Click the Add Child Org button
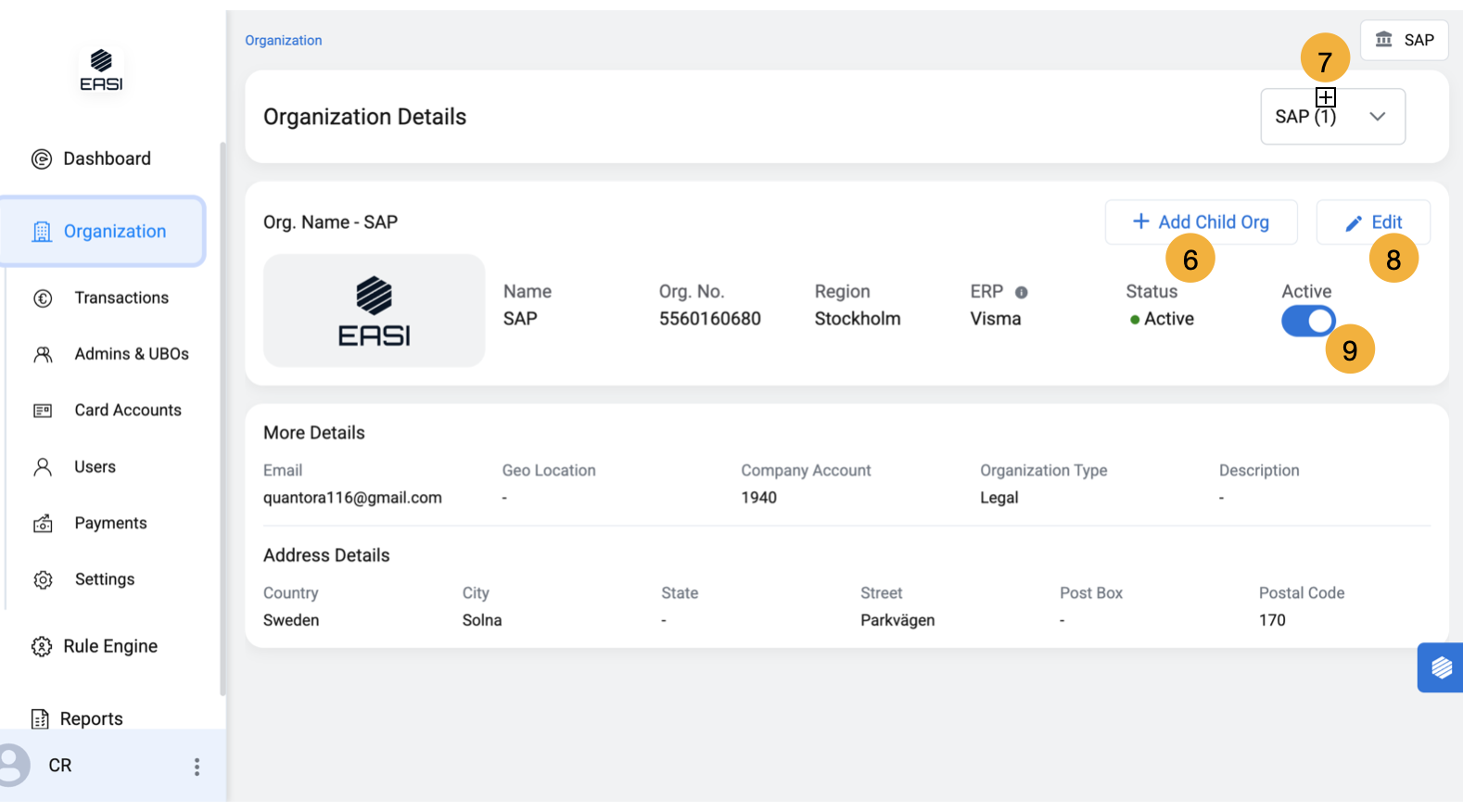The width and height of the screenshot is (1463, 812). click(x=1200, y=222)
